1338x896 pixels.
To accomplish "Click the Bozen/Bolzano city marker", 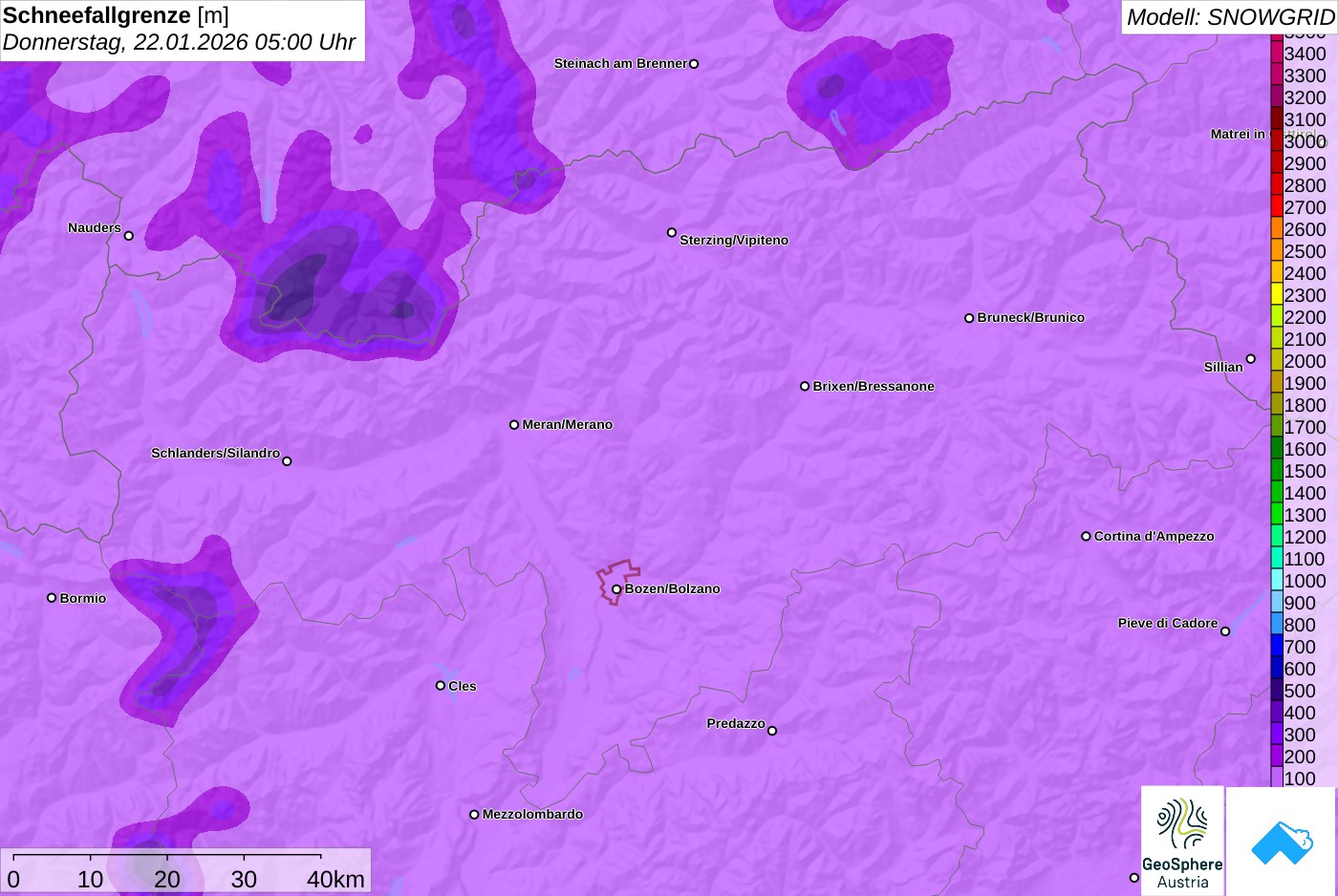I will 616,589.
